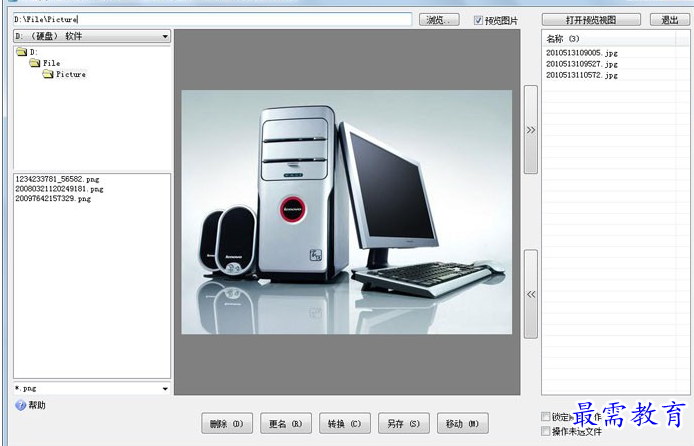The height and width of the screenshot is (446, 694).
Task: Click the 删除 (D) delete button
Action: pyautogui.click(x=227, y=423)
